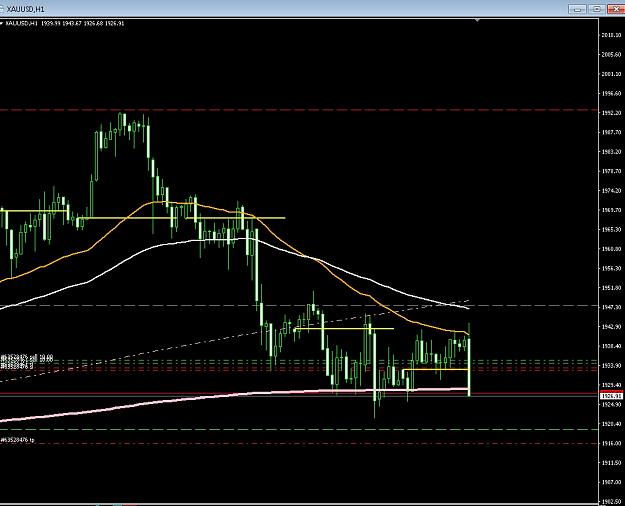This screenshot has height=506, width=625.
Task: Click the '#63528476 tp' order label
Action: click(x=18, y=440)
